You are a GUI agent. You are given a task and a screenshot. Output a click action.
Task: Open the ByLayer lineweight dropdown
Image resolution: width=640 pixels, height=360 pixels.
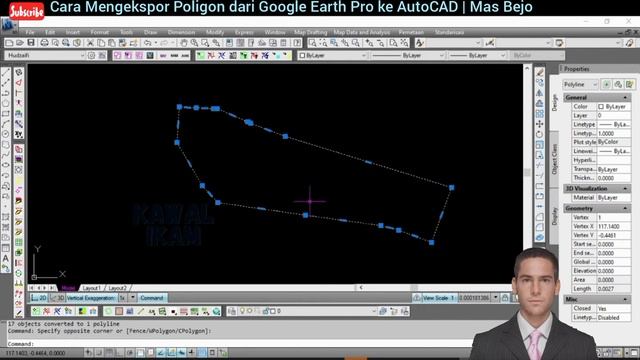[x=477, y=55]
